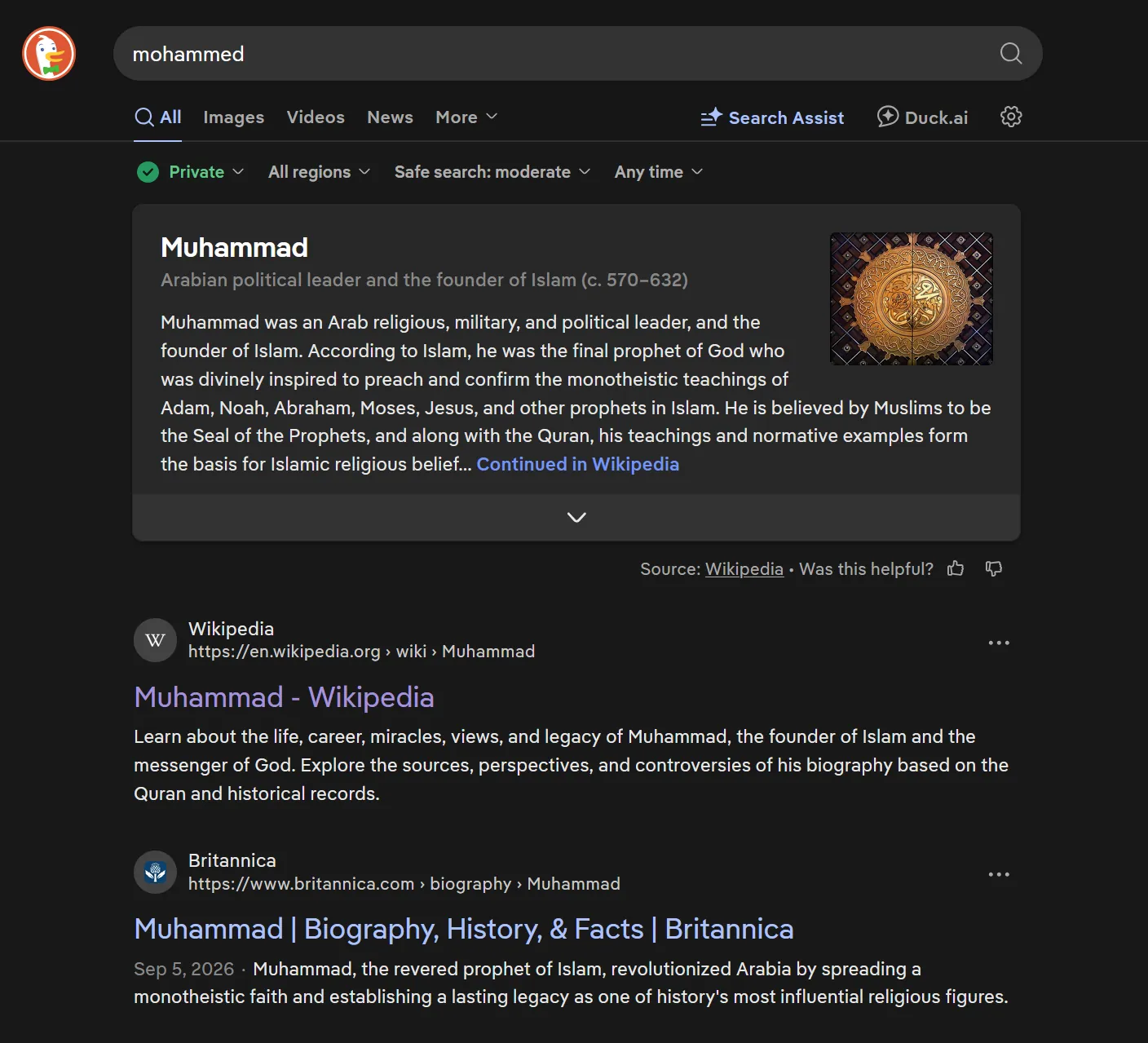Click the magnifying glass search icon
Screen dimensions: 1148x1043
coord(1010,53)
